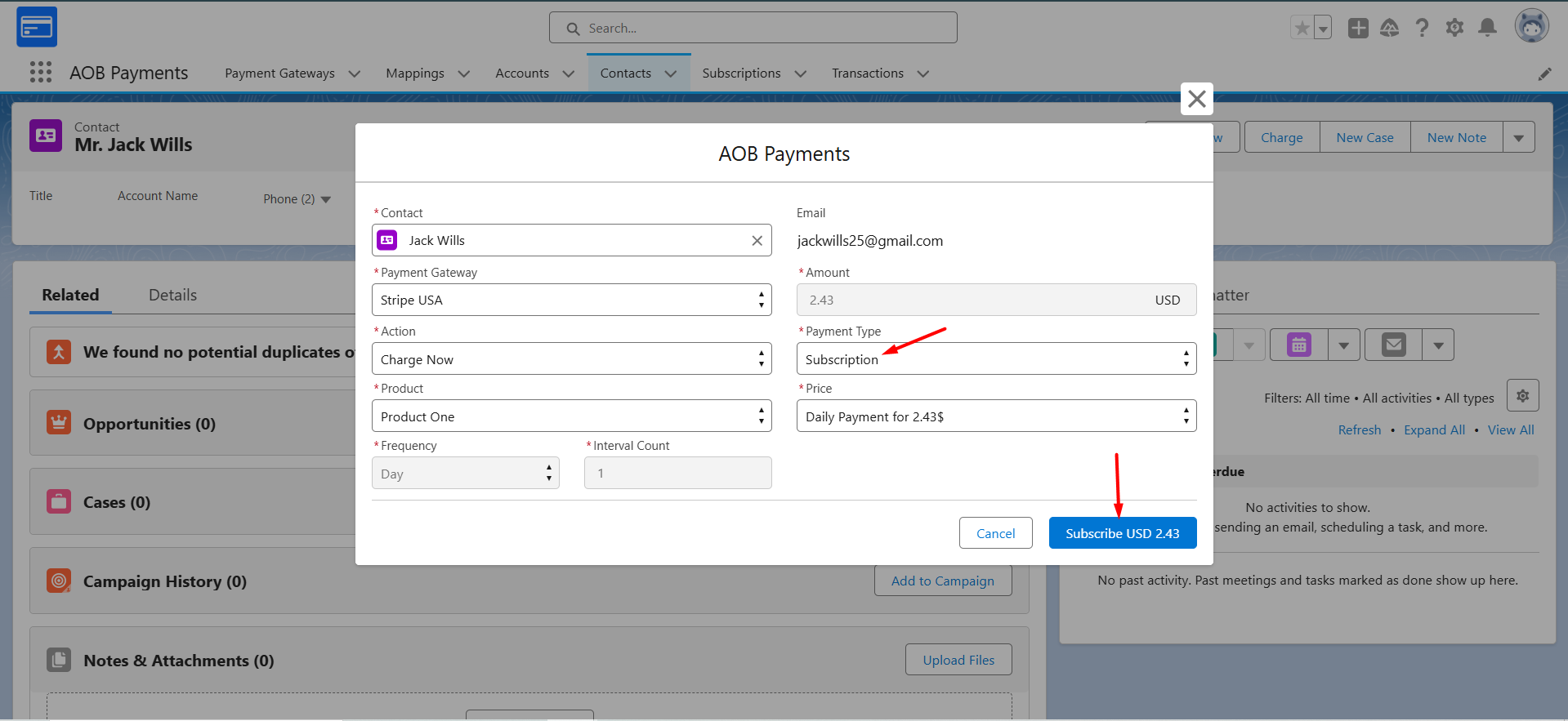Click the Refresh link
1568x721 pixels.
tap(1360, 429)
